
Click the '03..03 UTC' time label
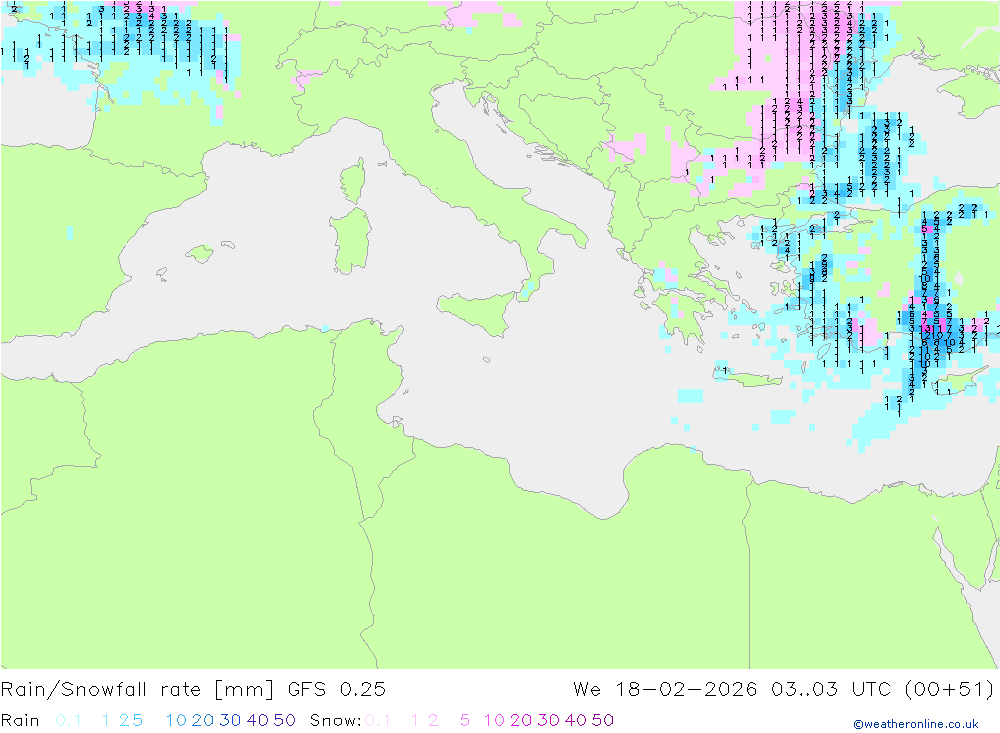830,690
